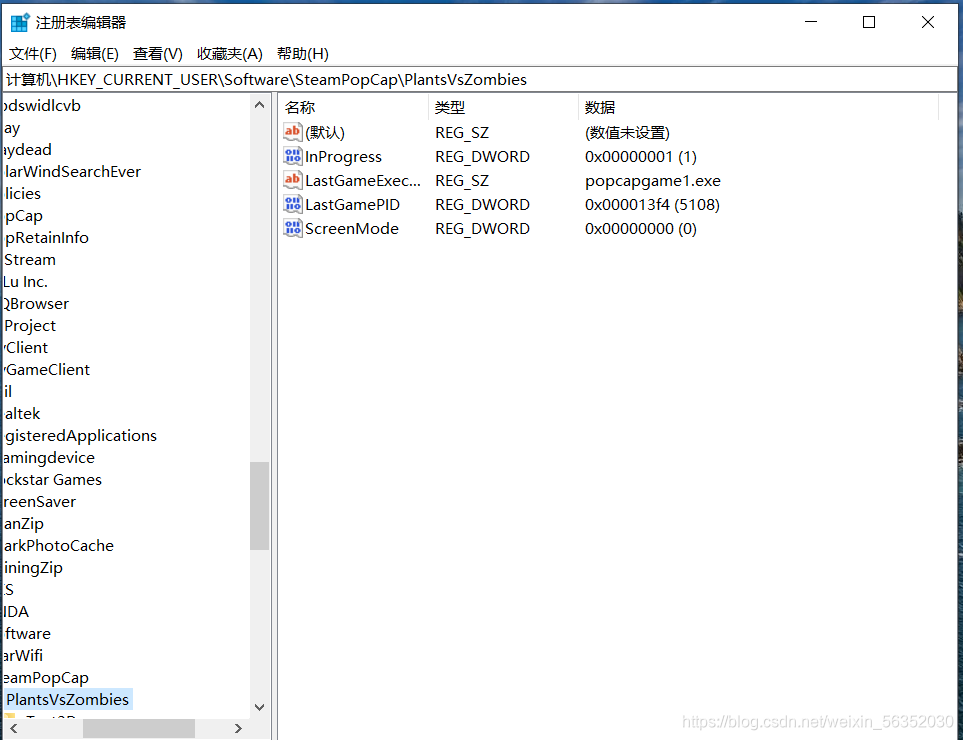Select the reenSaver tree key
963x740 pixels.
39,502
